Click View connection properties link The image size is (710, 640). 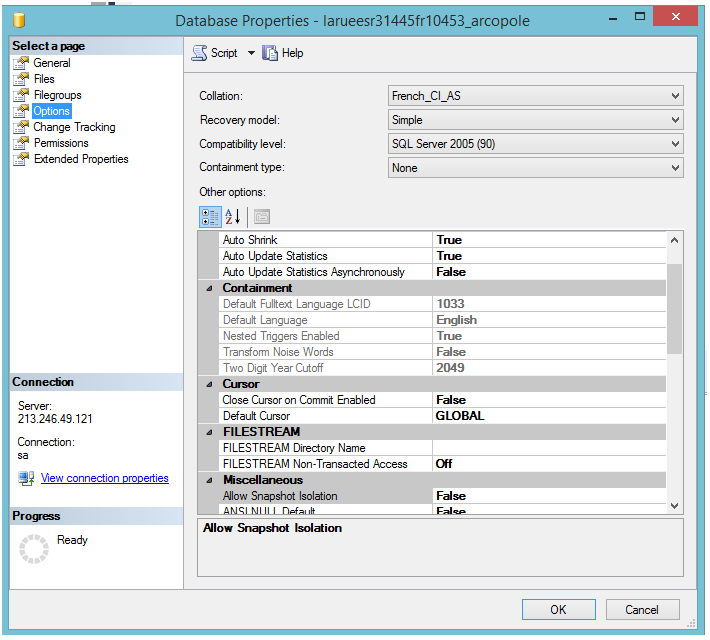coord(105,478)
